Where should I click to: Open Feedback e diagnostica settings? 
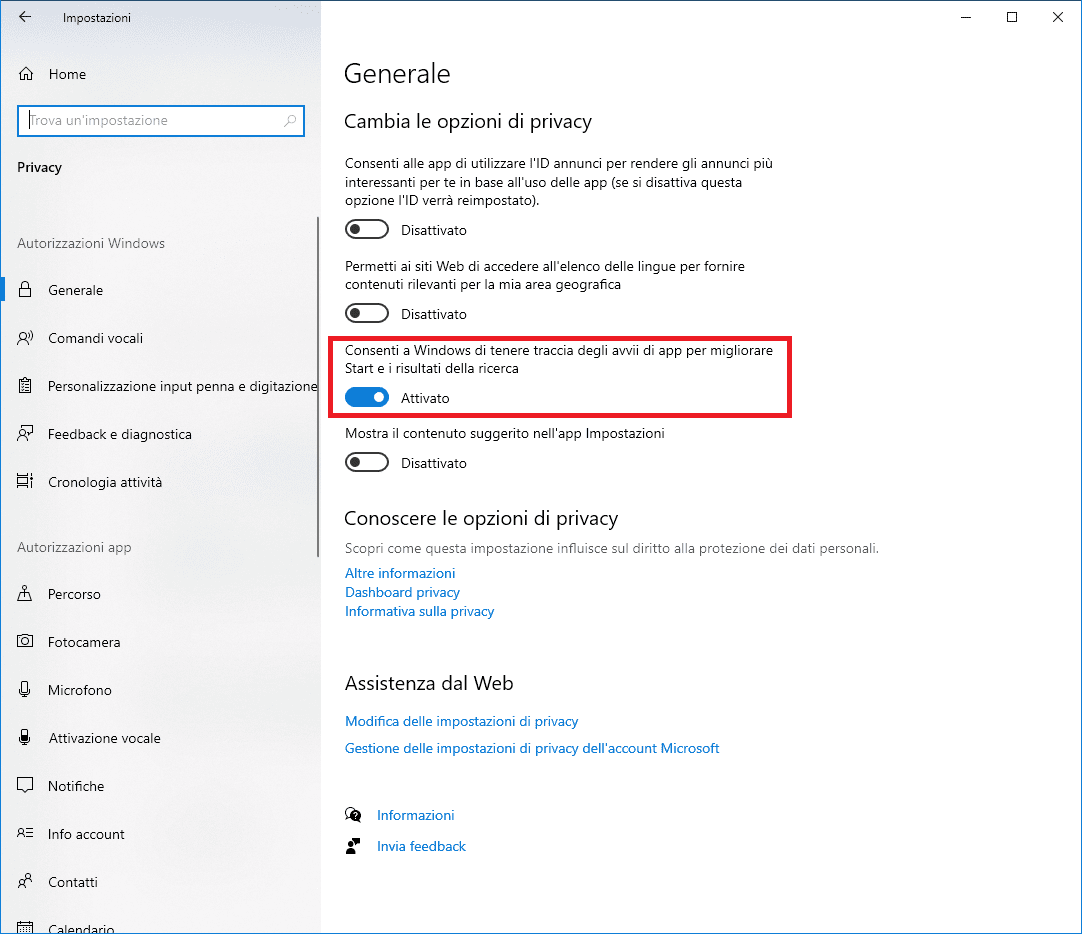point(119,434)
